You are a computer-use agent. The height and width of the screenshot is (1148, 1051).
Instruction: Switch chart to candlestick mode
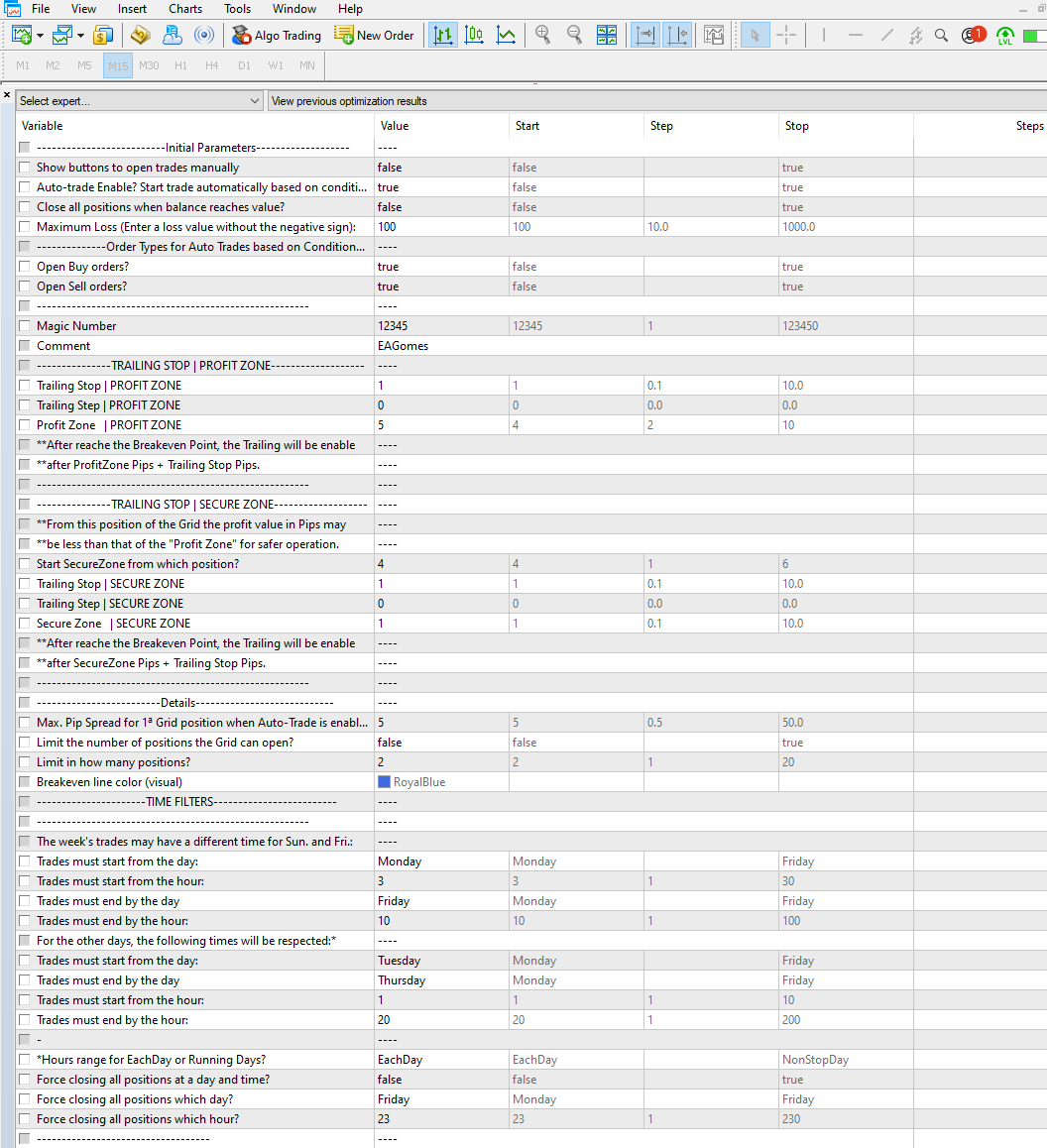[475, 35]
